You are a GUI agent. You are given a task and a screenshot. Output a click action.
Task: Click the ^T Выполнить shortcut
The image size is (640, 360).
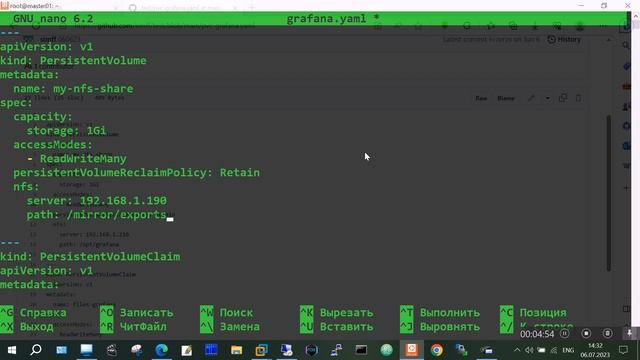coord(440,313)
